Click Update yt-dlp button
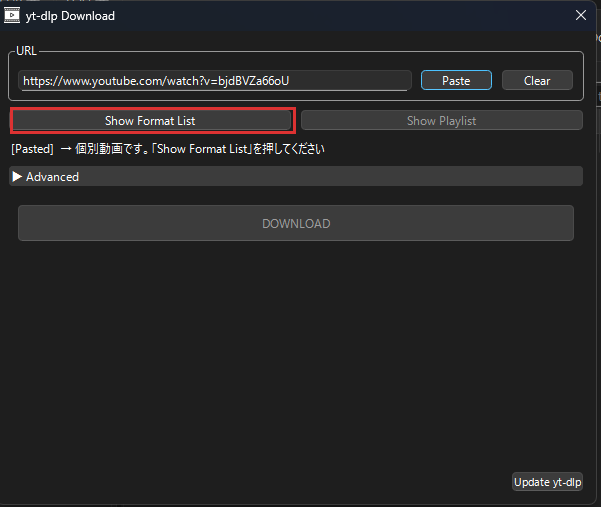601x507 pixels. point(547,482)
